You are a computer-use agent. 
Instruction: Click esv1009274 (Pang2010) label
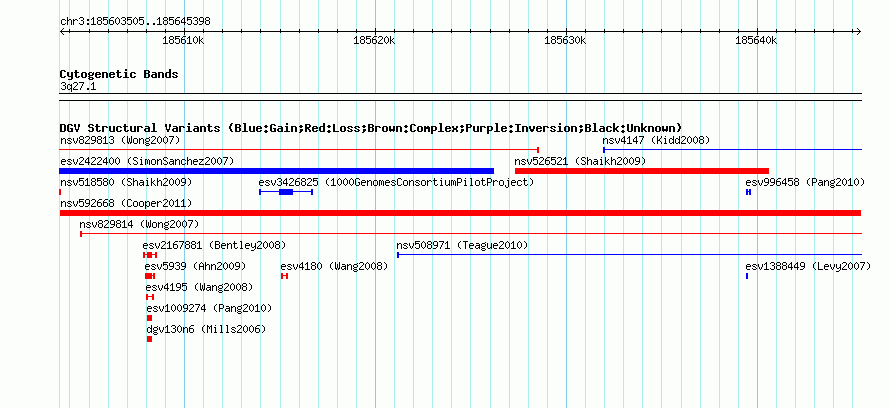click(x=209, y=308)
